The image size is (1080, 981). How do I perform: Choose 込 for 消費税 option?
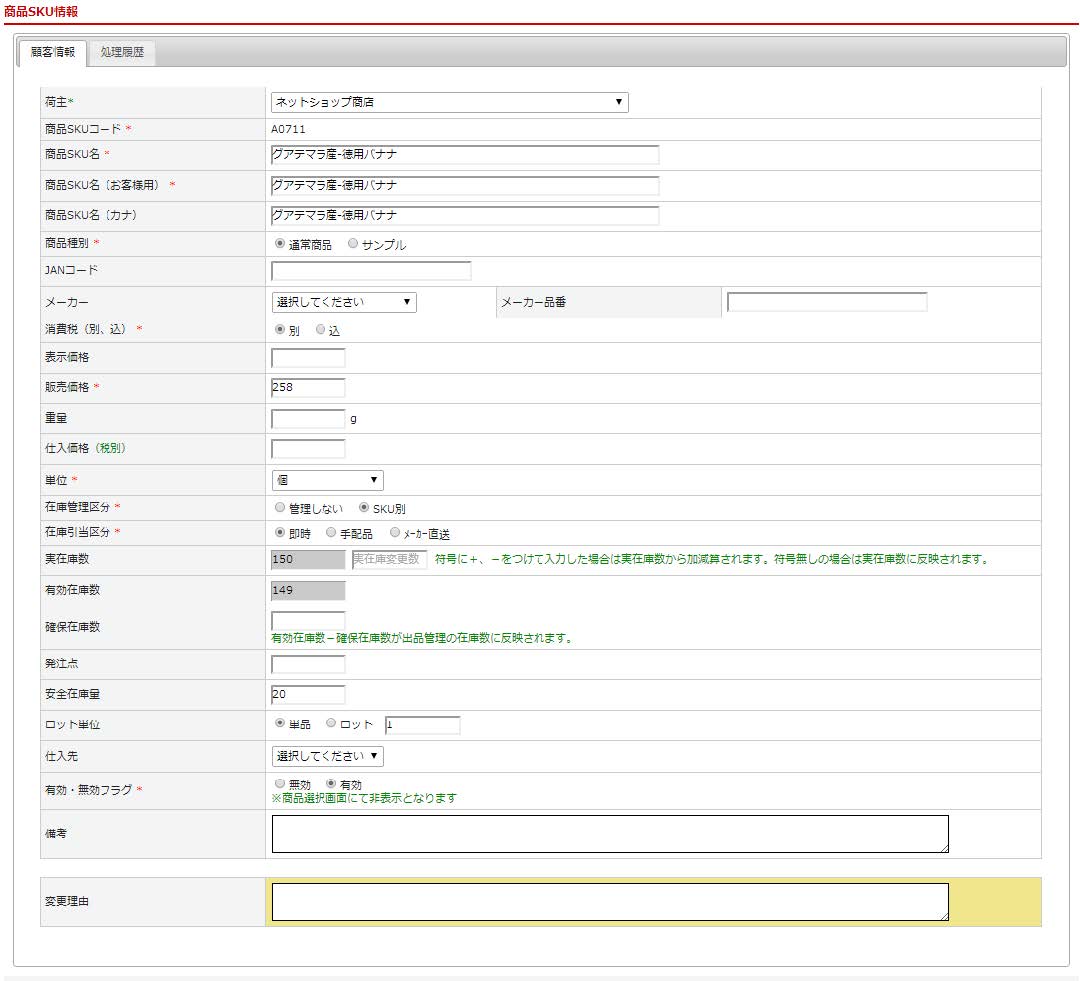[321, 329]
